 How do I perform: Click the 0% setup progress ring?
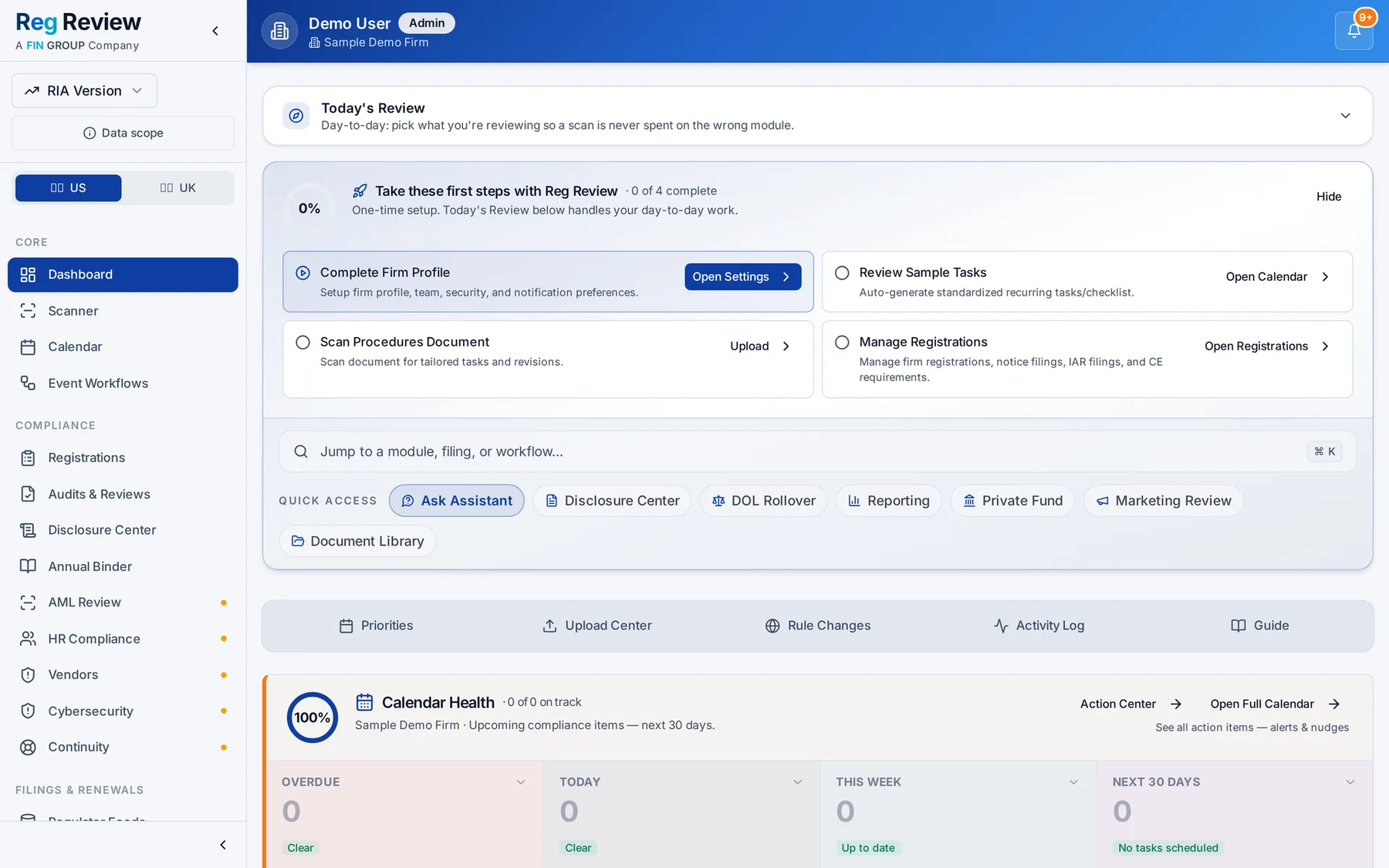[x=309, y=208]
